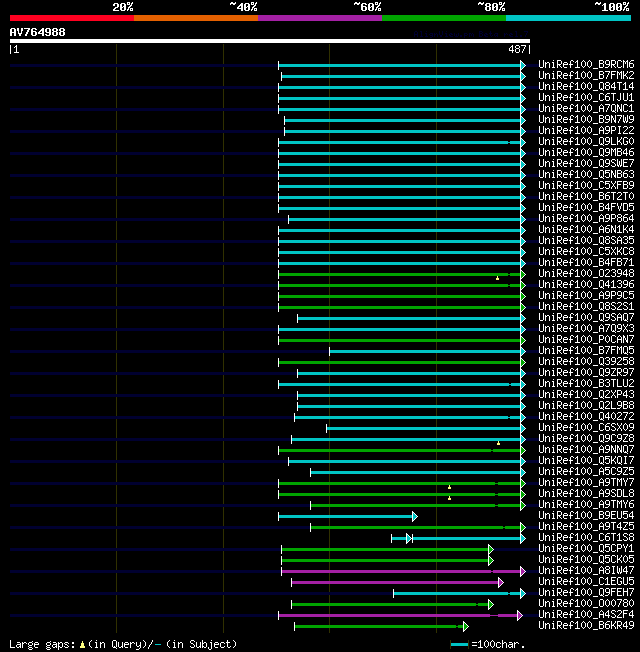Select the UniRef100_B6T2T0 label
Viewport: 640px width, 652px height.
[586, 196]
